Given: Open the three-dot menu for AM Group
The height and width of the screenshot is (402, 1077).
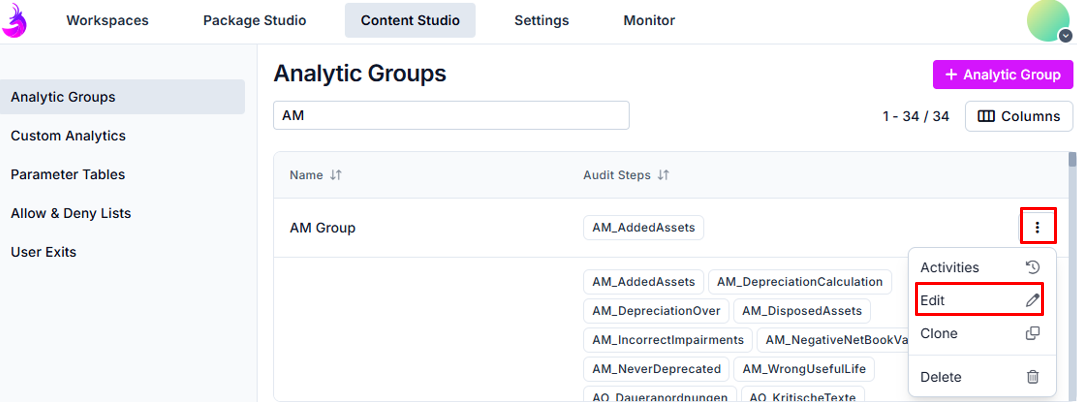Looking at the screenshot, I should coord(1037,228).
